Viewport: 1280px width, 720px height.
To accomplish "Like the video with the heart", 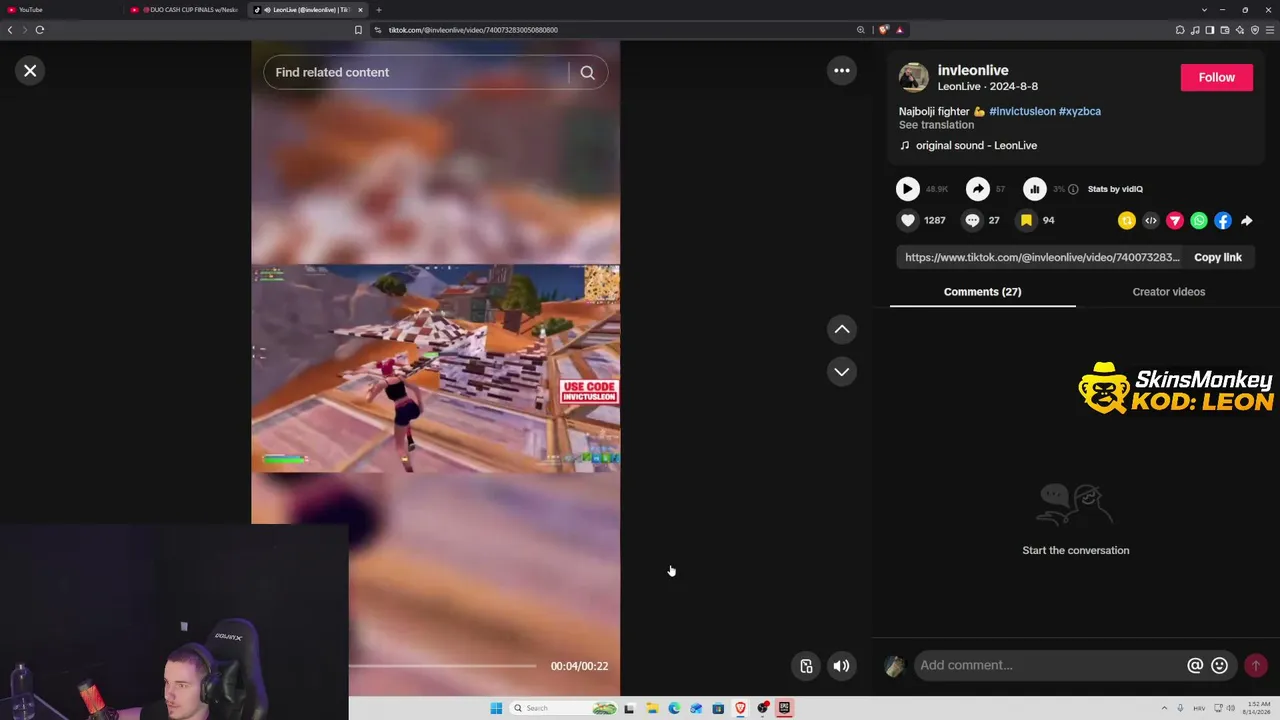I will (x=908, y=220).
